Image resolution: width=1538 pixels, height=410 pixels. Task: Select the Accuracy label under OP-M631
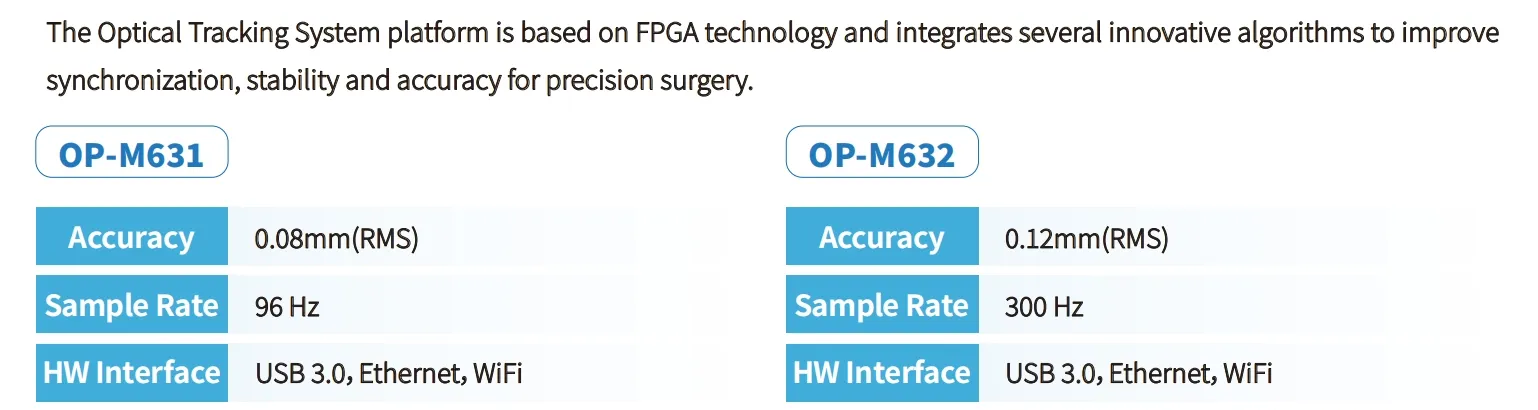pos(131,238)
